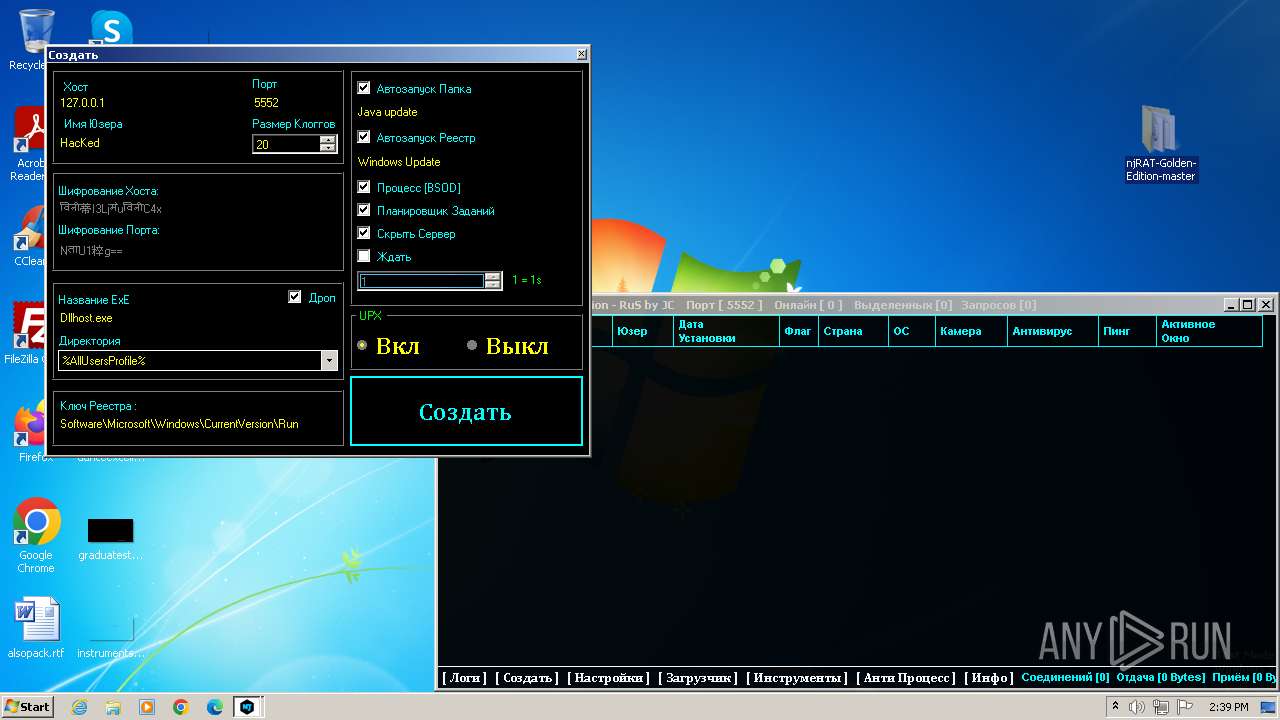The image size is (1280, 720).
Task: Open the [ Инструменты ] menu
Action: pos(797,678)
